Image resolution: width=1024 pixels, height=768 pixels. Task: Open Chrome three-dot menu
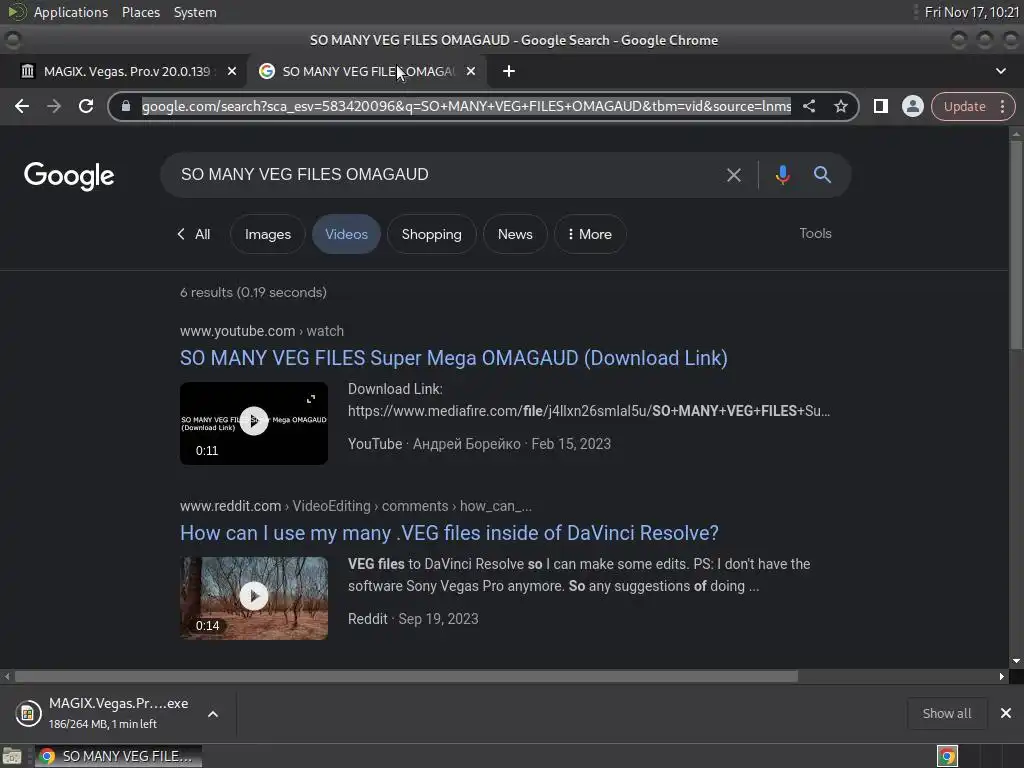[1002, 106]
